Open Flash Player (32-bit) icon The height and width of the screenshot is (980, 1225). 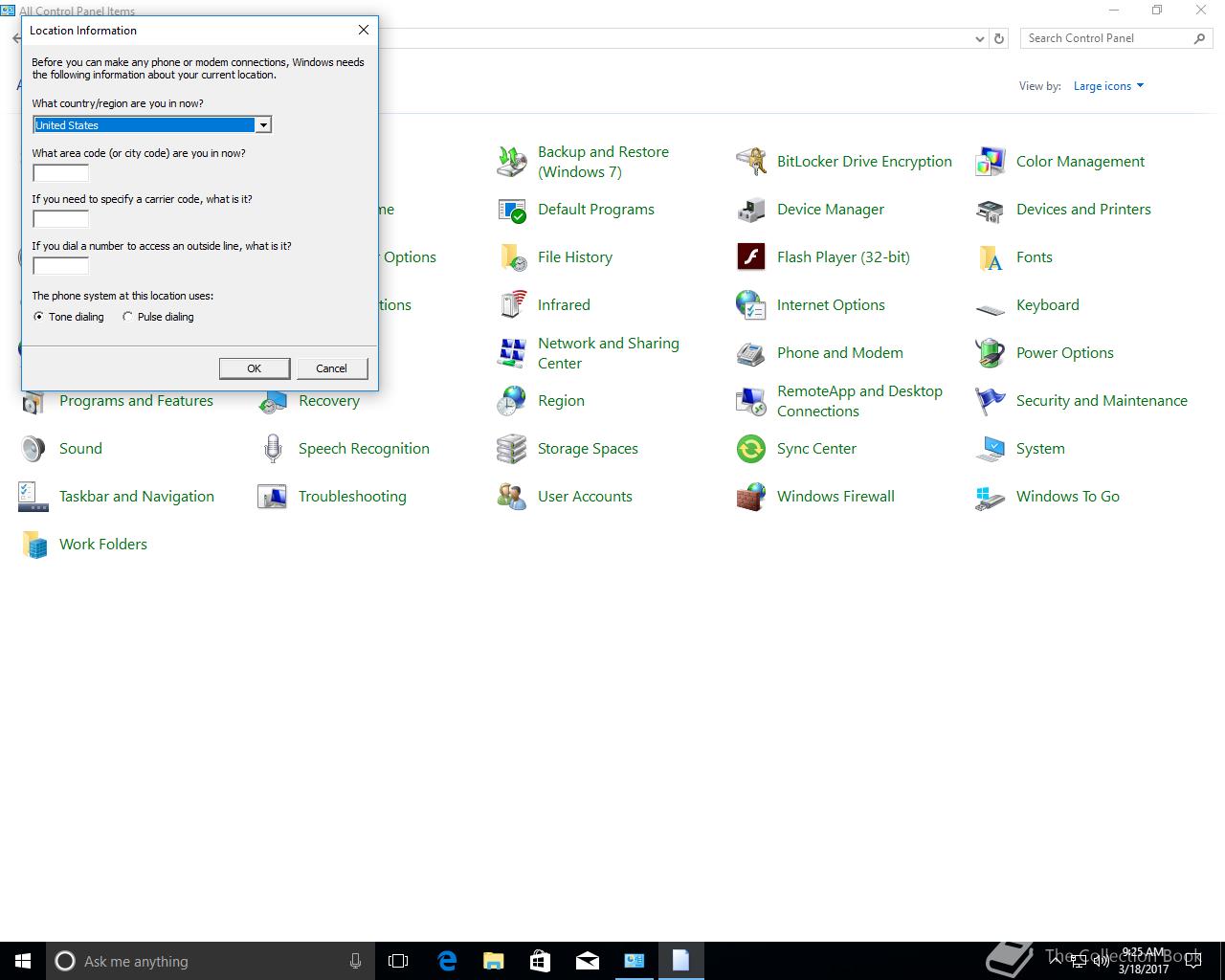pyautogui.click(x=751, y=257)
